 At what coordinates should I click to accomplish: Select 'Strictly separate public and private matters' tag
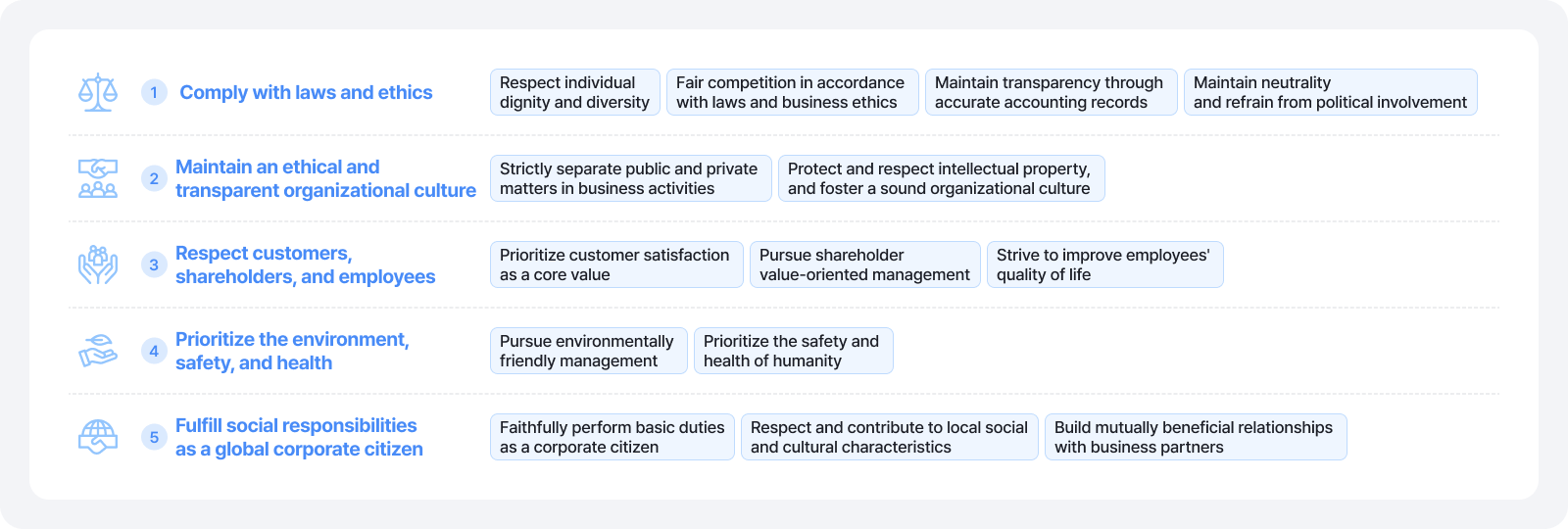630,178
